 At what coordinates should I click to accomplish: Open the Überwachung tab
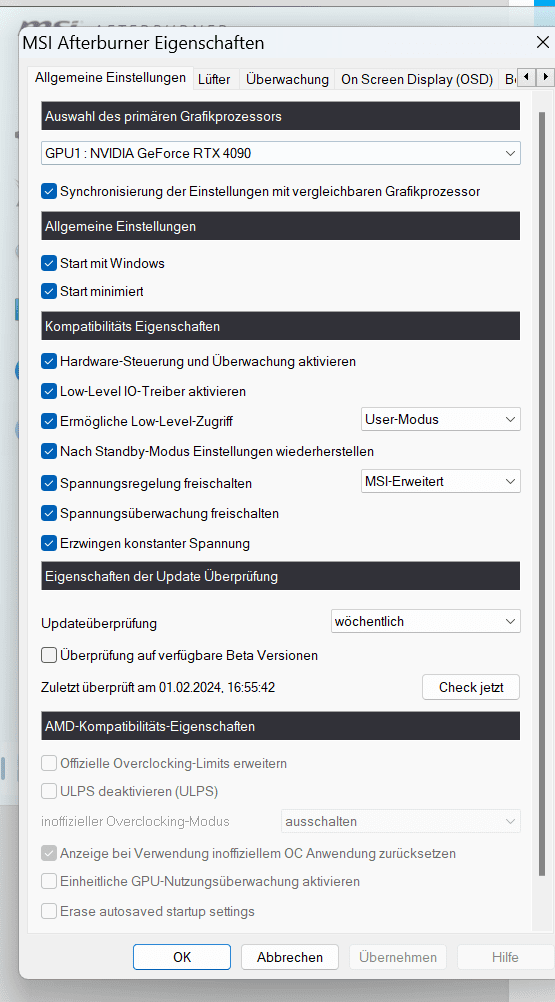click(x=287, y=79)
